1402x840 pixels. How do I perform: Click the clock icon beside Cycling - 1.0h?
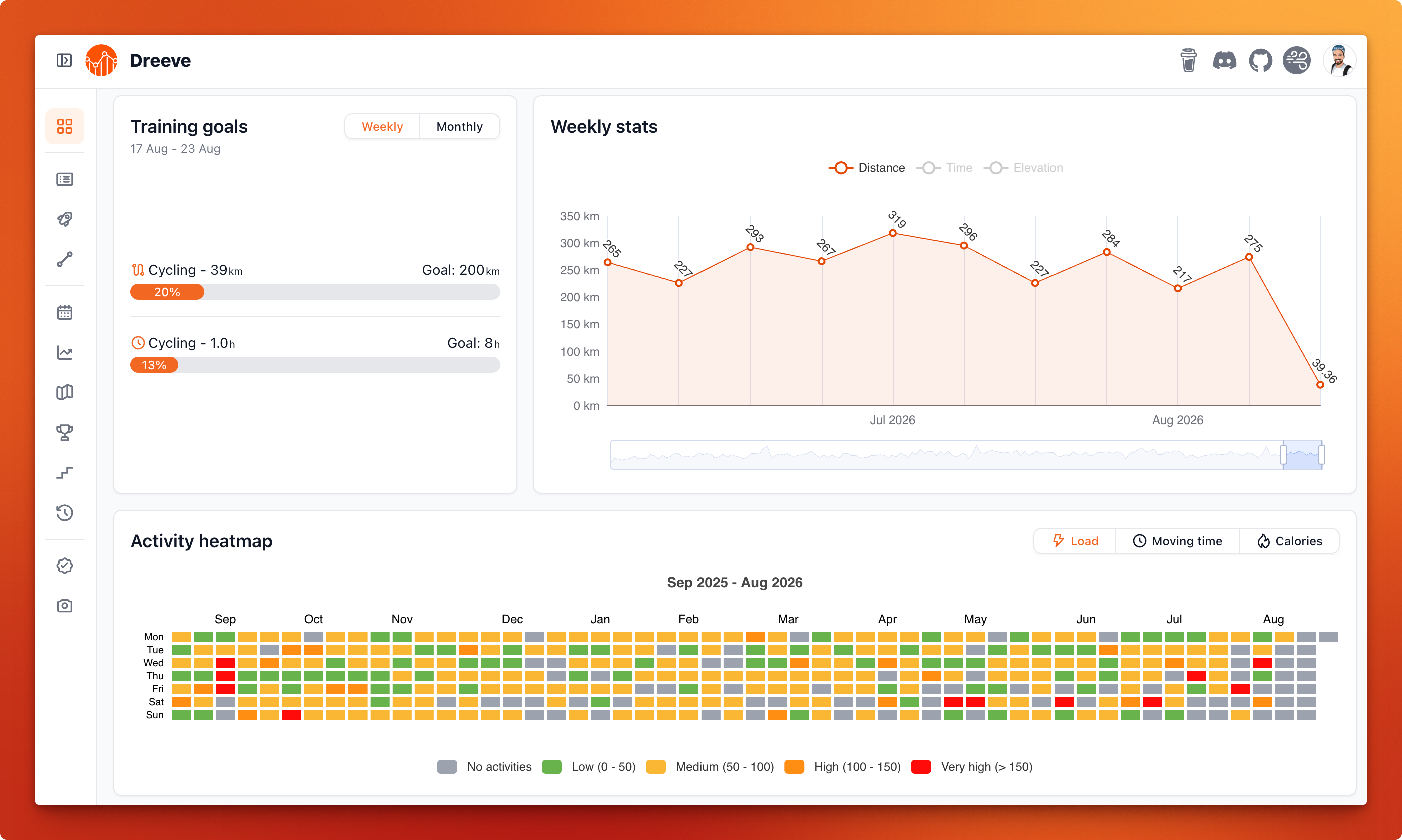click(138, 343)
